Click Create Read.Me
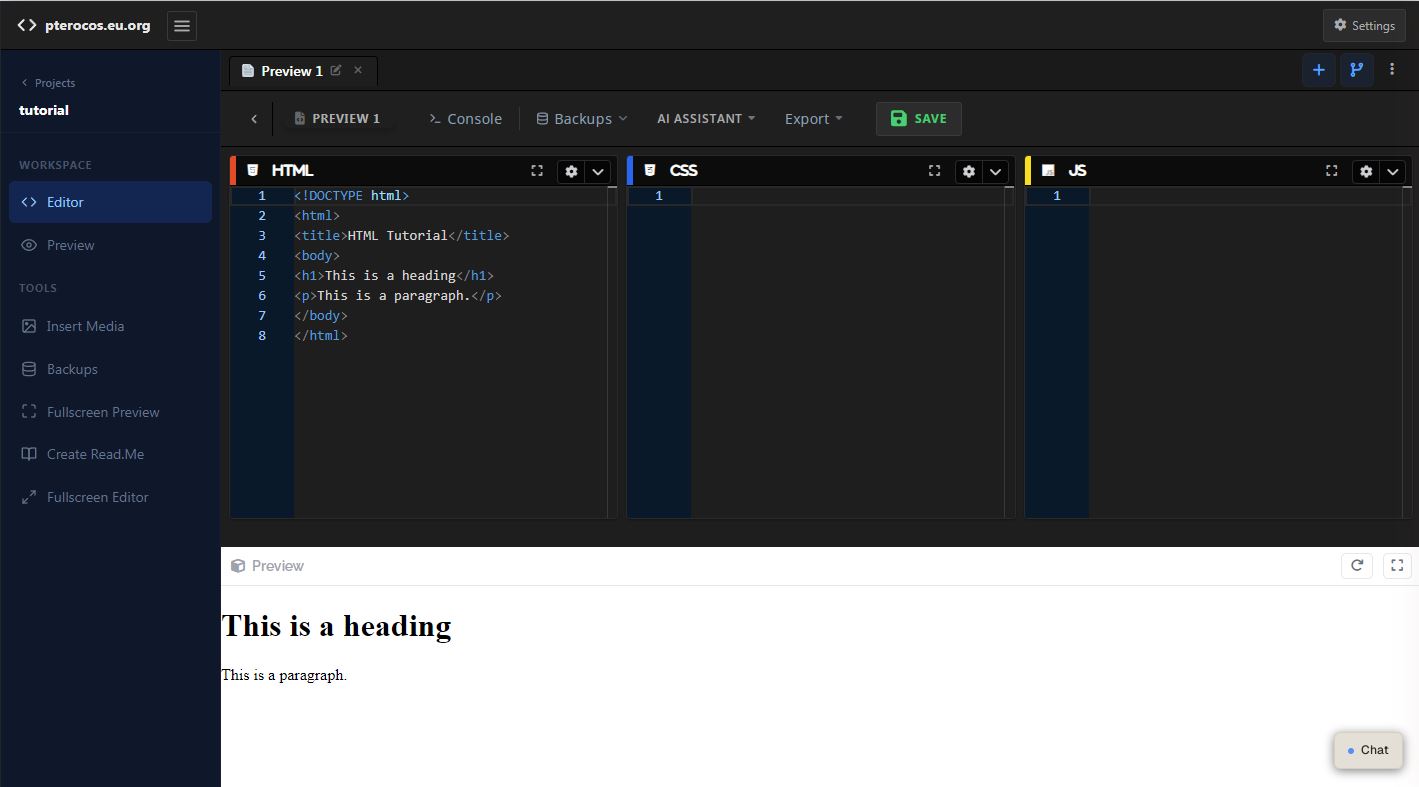This screenshot has width=1419, height=787. (x=110, y=454)
